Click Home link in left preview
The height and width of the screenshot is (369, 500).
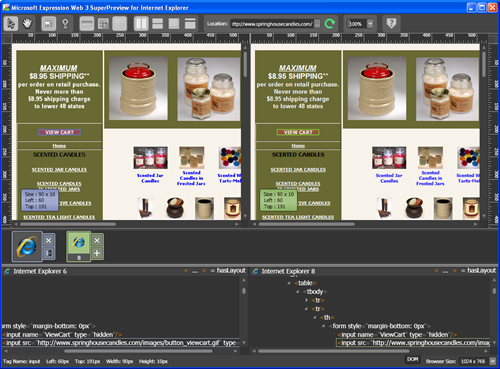[59, 146]
